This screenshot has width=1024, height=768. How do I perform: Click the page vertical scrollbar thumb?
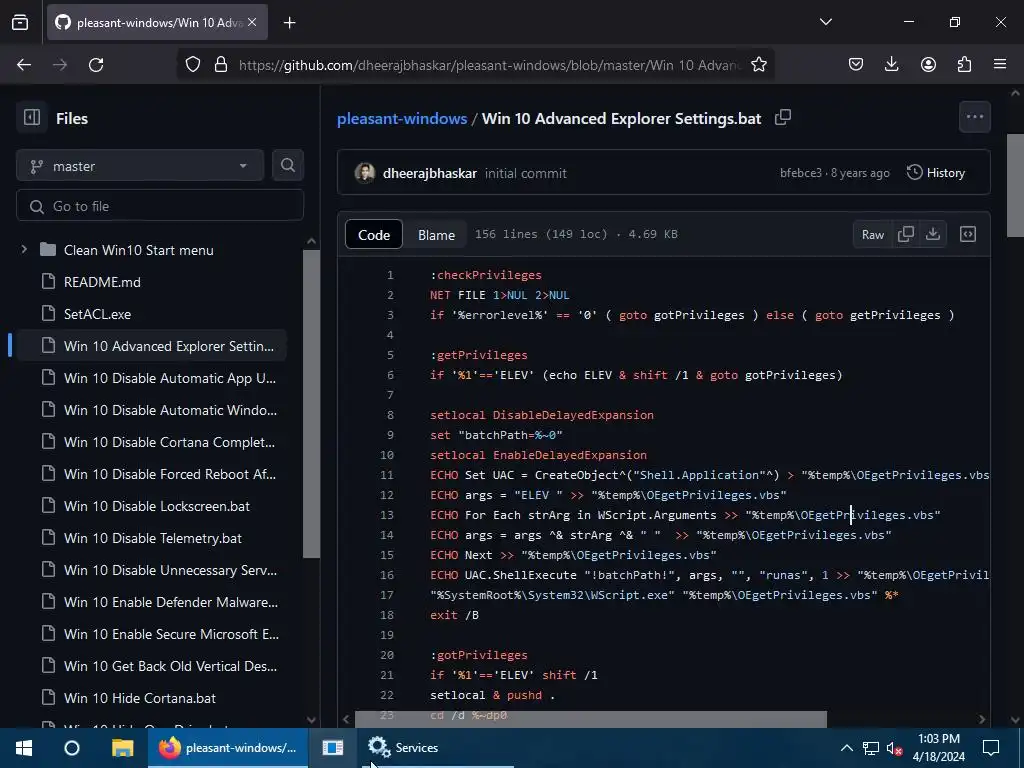tap(1015, 185)
